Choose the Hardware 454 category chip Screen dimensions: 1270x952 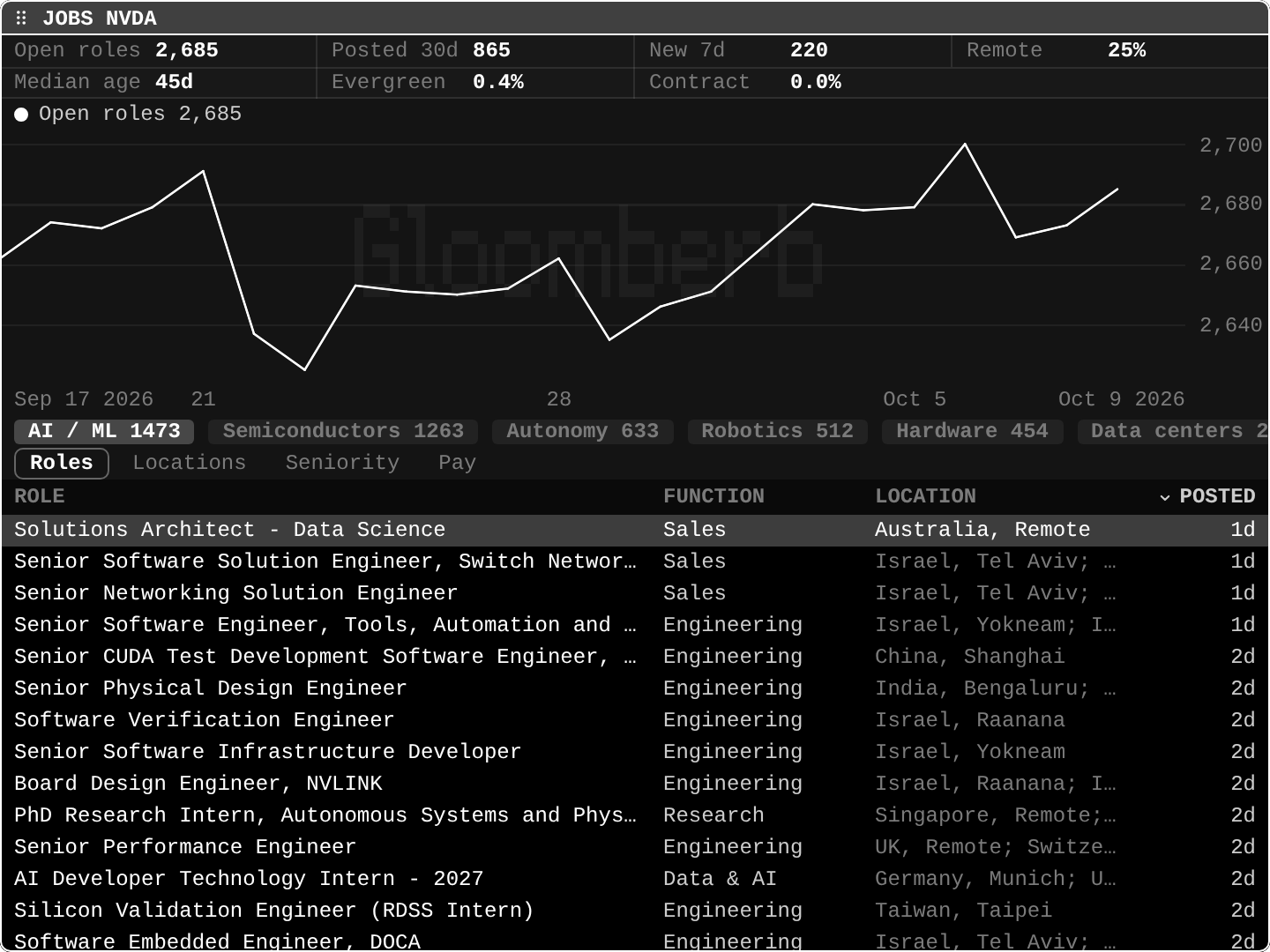pos(972,431)
